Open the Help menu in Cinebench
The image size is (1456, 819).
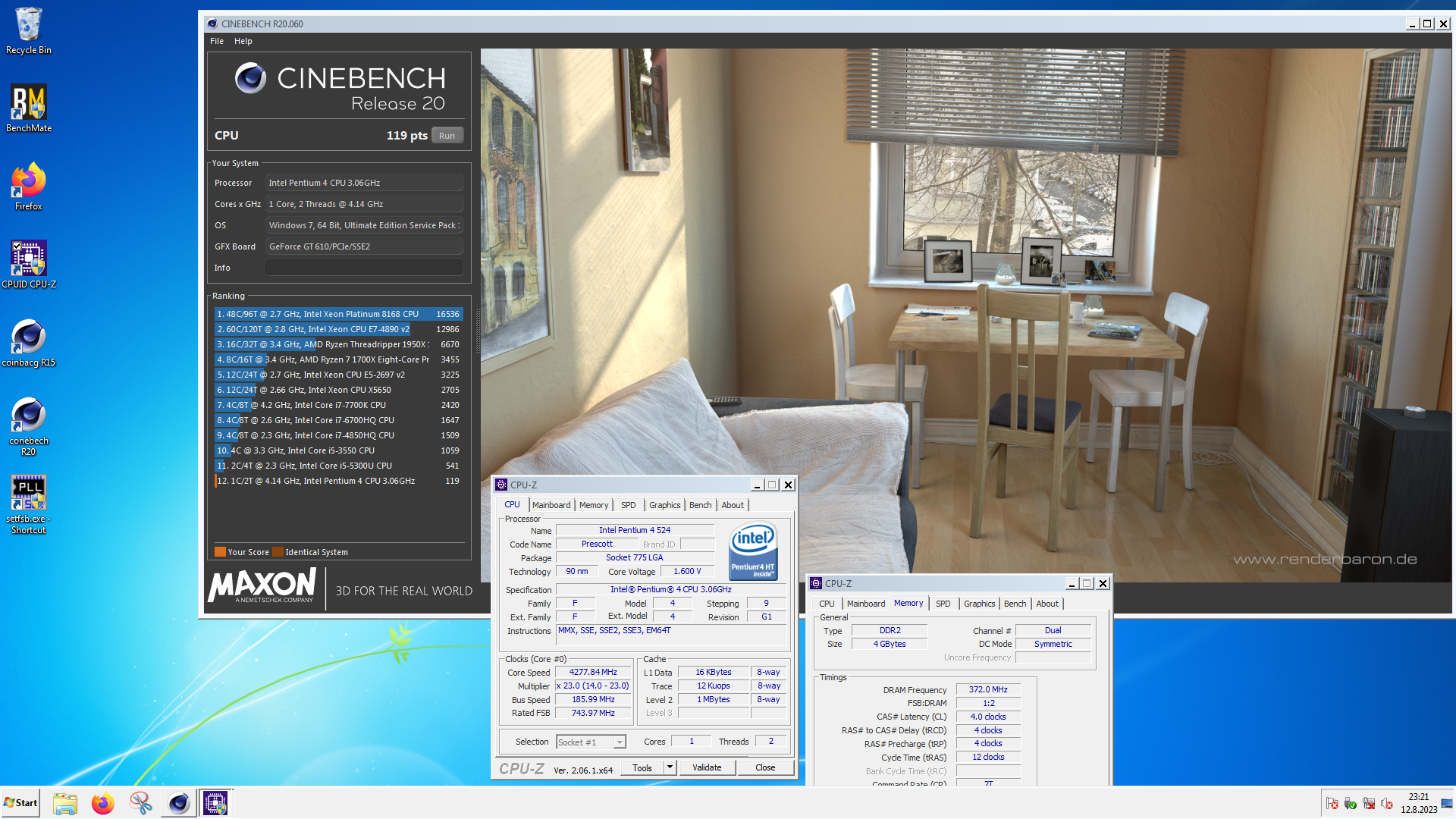point(243,41)
